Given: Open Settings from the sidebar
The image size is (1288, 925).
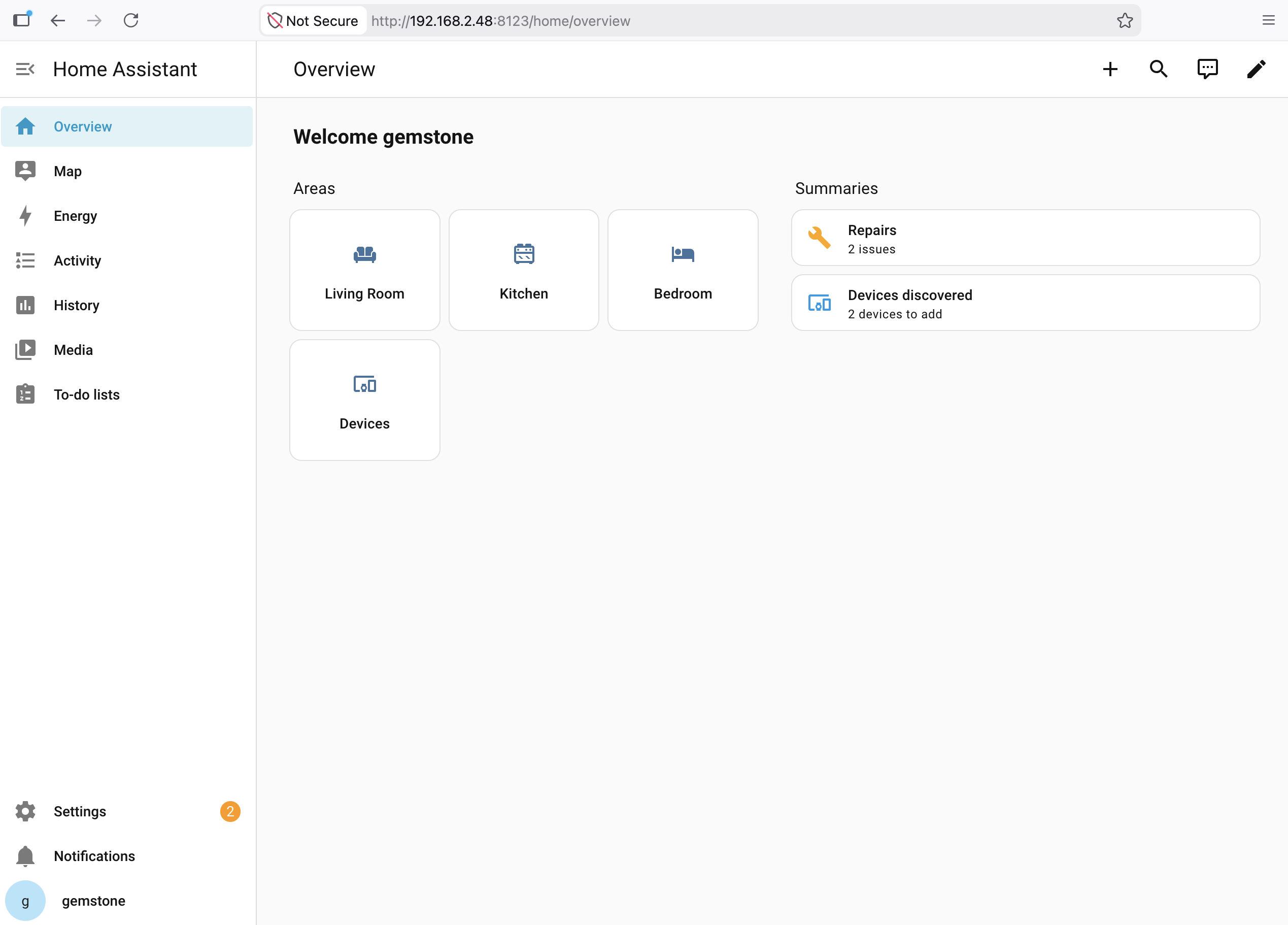Looking at the screenshot, I should pos(127,811).
